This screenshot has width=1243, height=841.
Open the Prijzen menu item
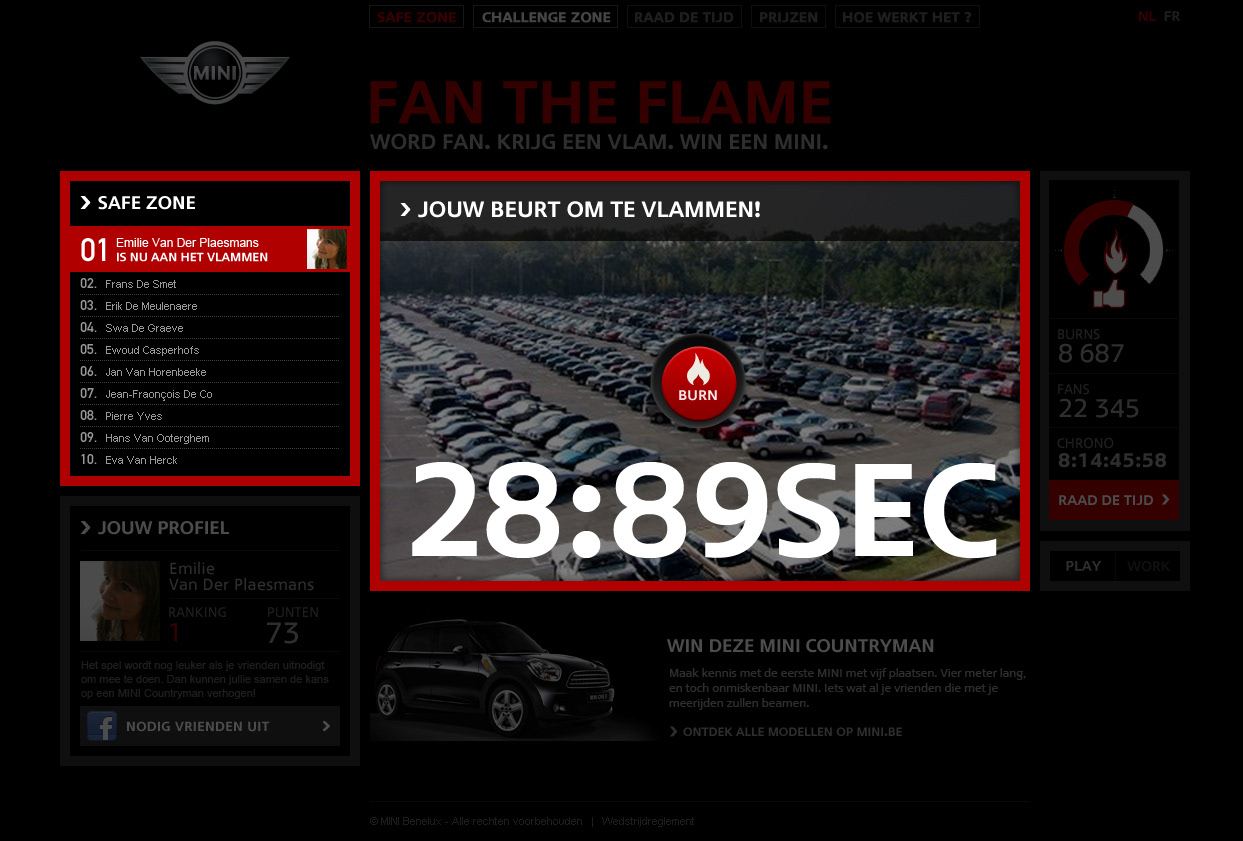(788, 17)
